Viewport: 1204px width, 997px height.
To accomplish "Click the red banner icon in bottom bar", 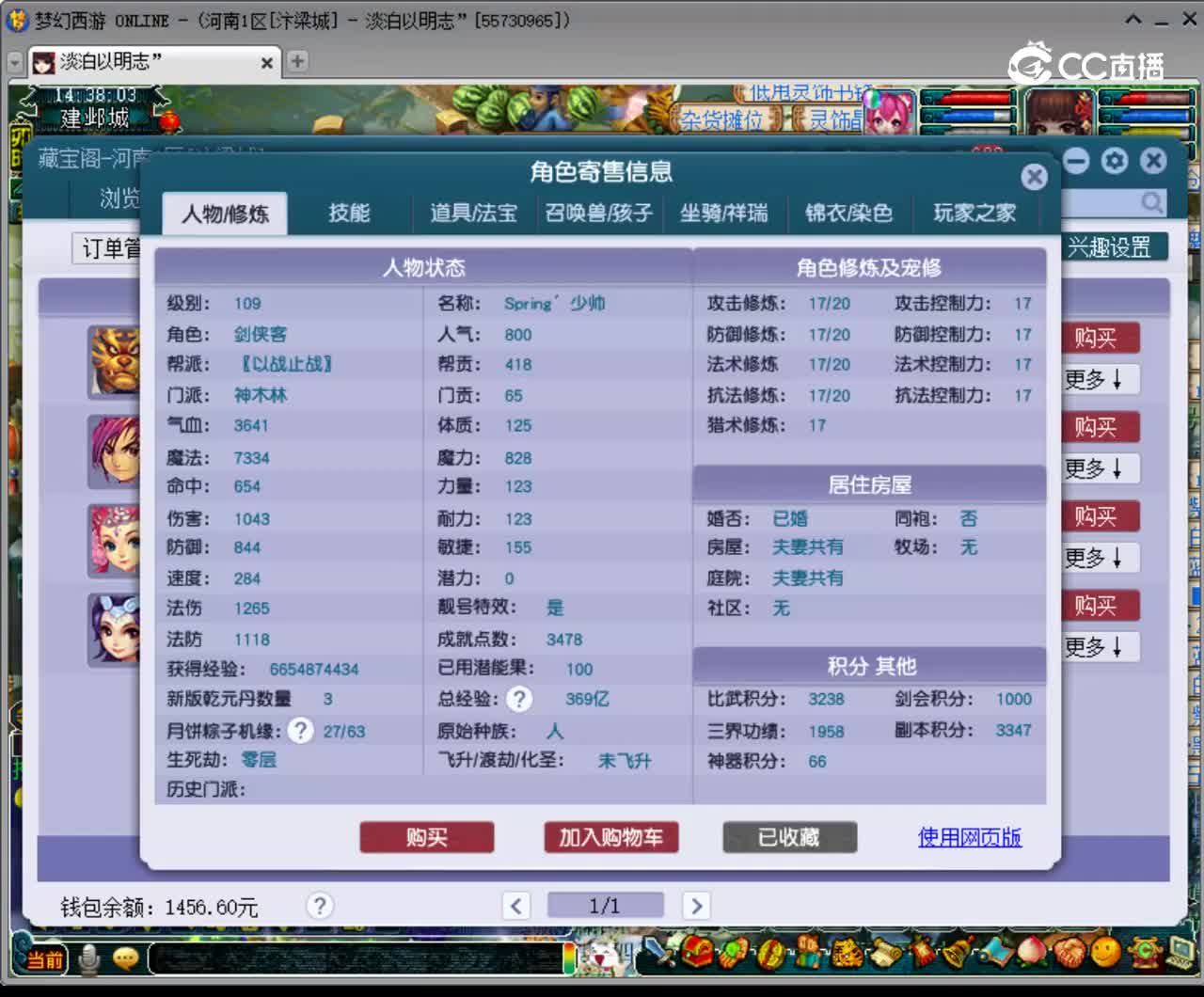I will point(922,951).
